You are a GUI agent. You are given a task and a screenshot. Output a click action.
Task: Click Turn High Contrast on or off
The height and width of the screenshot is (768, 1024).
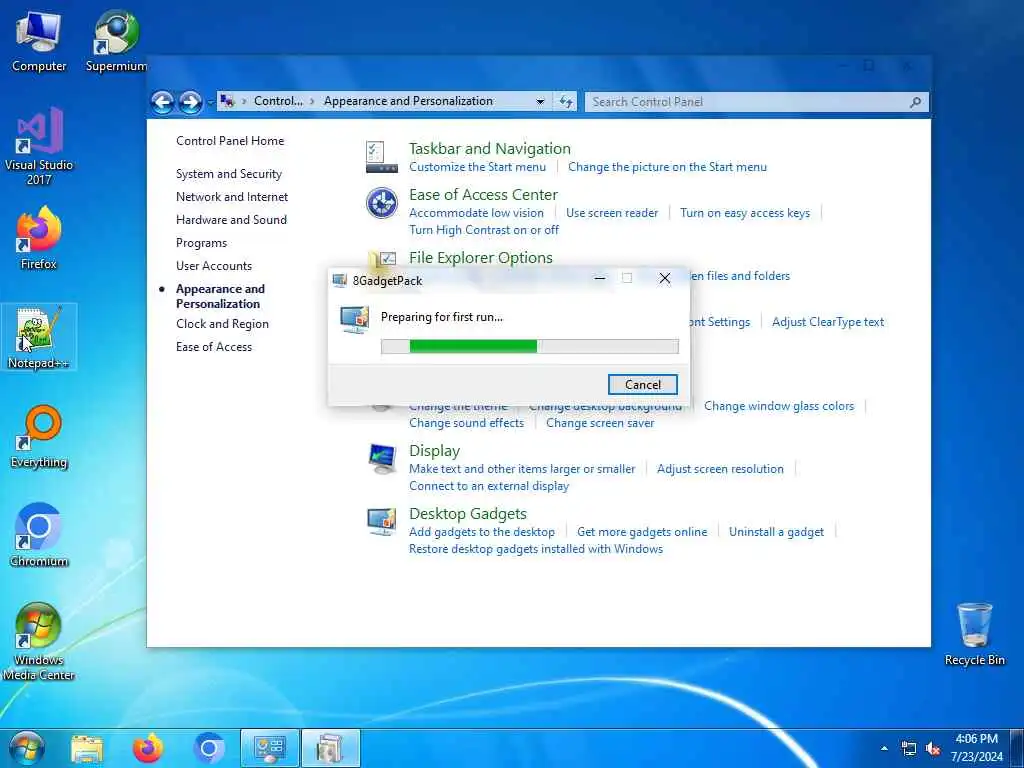(484, 230)
